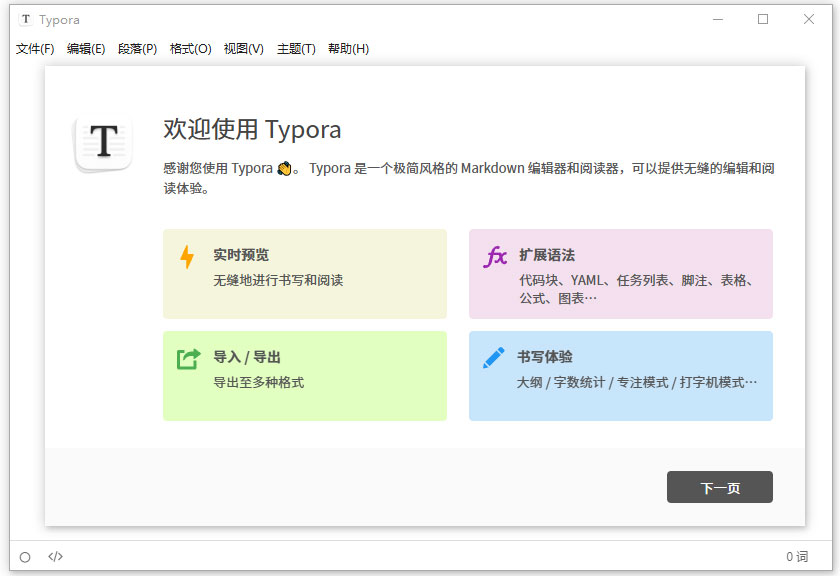Toggle source code mode with the </> icon
Image resolution: width=840 pixels, height=576 pixels.
pyautogui.click(x=55, y=557)
